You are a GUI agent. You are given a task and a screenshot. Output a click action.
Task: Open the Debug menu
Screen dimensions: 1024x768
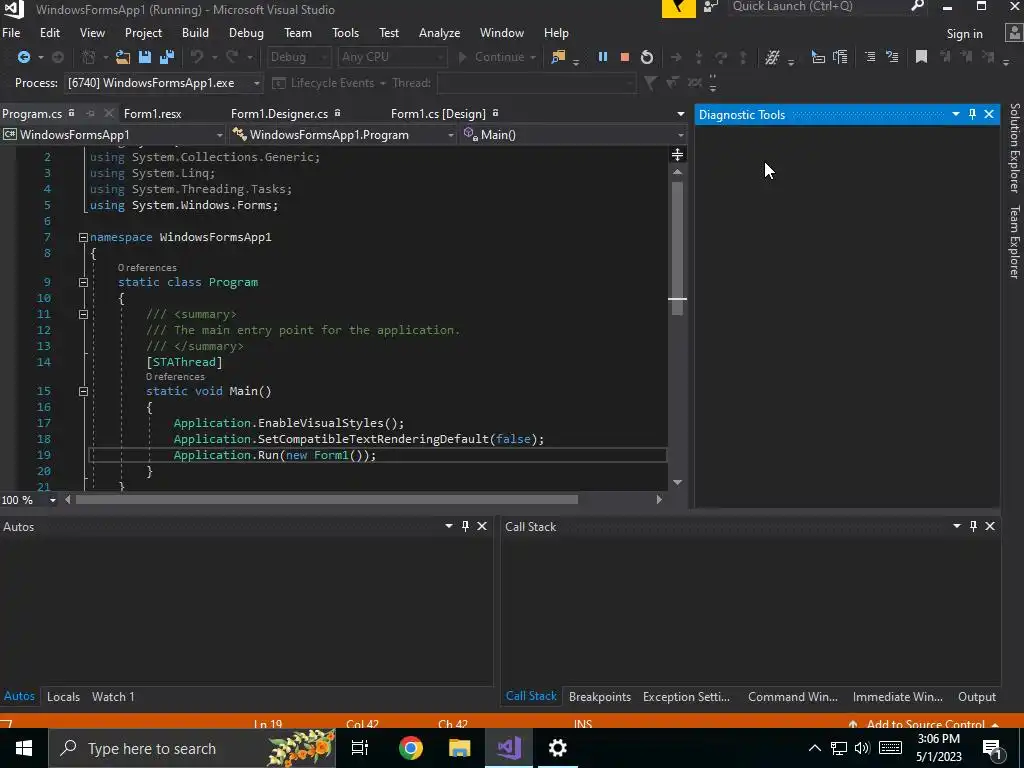[x=246, y=33]
